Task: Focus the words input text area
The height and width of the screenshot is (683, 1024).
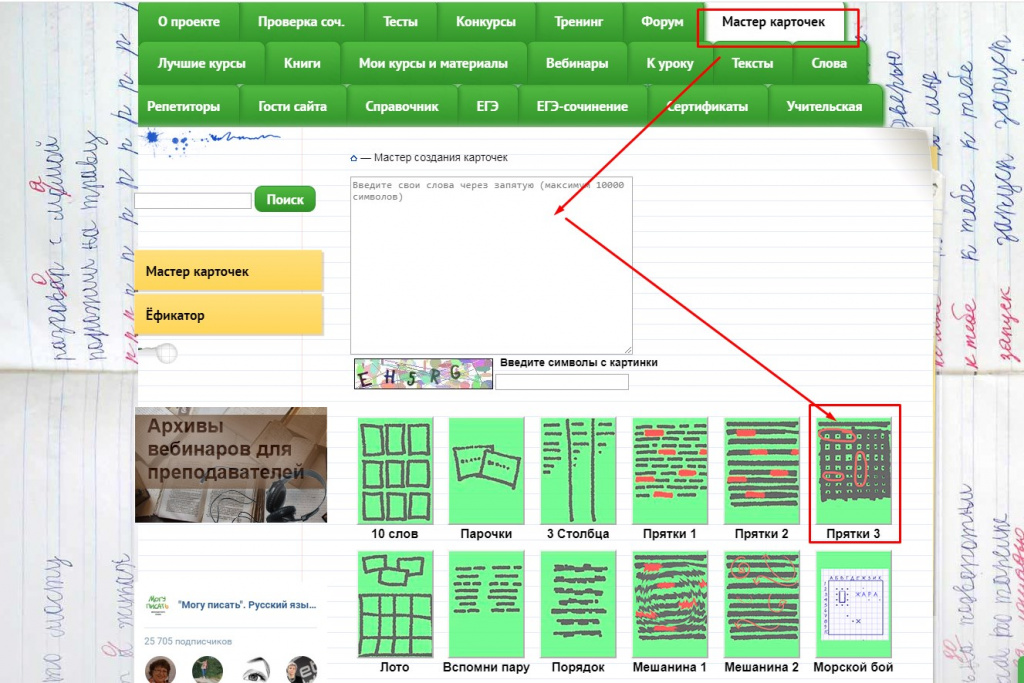Action: (491, 265)
